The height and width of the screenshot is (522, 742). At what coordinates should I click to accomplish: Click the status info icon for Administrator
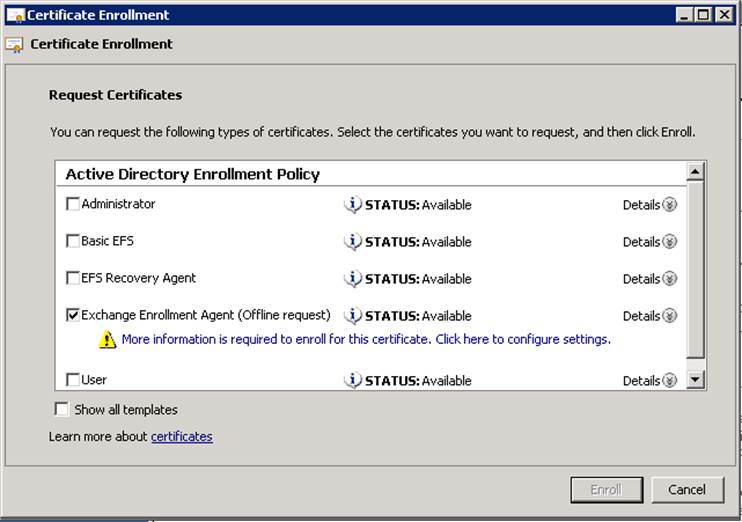pyautogui.click(x=352, y=205)
